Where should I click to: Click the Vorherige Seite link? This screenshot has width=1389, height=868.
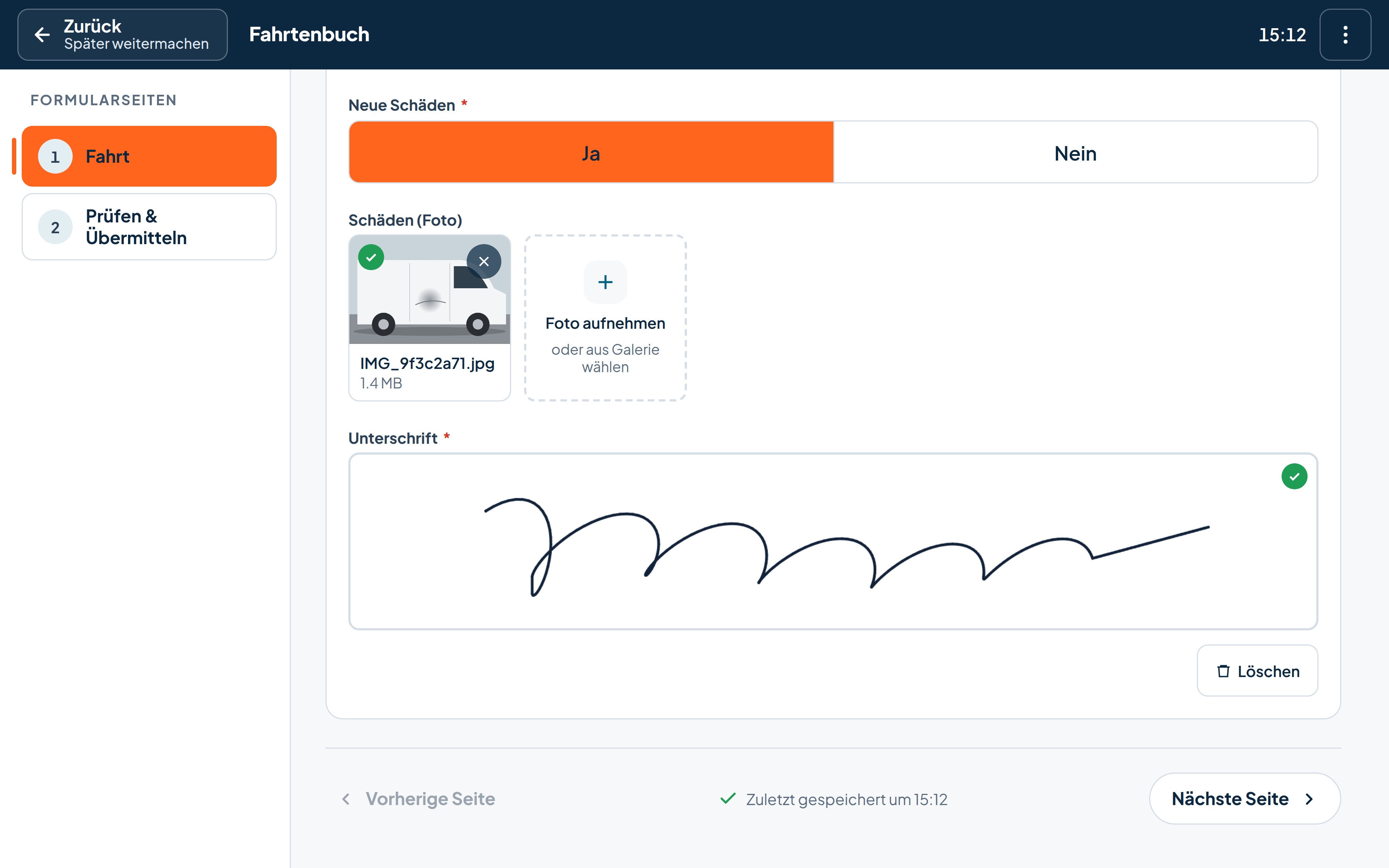[418, 799]
